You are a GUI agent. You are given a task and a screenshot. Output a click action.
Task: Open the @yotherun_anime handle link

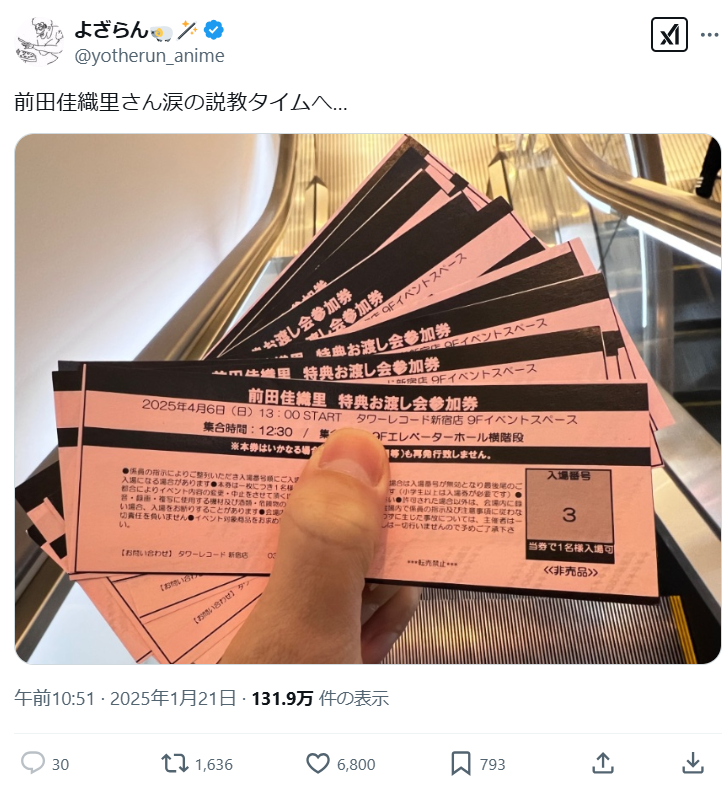(x=149, y=55)
